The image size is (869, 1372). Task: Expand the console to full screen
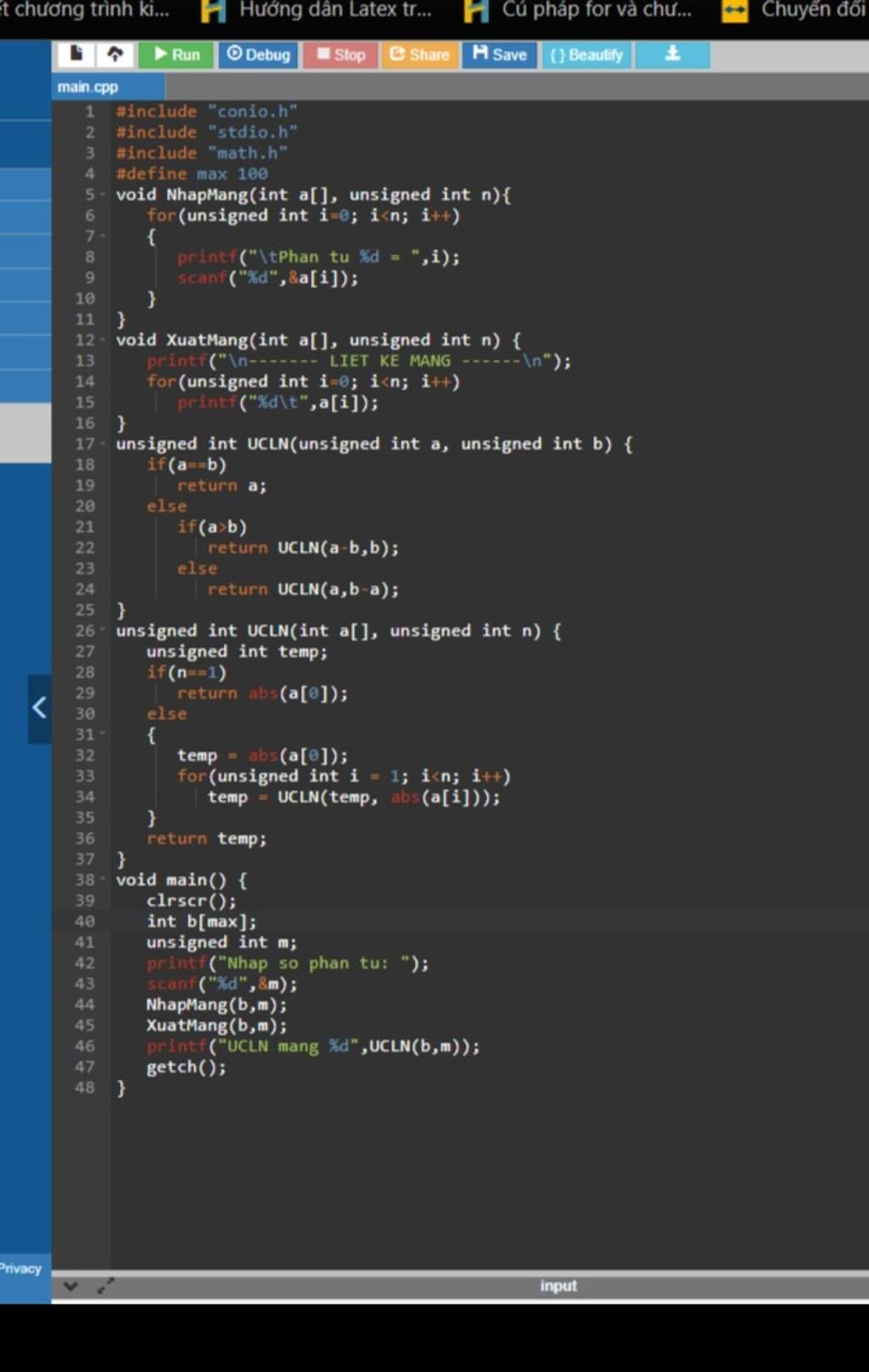click(x=105, y=1286)
